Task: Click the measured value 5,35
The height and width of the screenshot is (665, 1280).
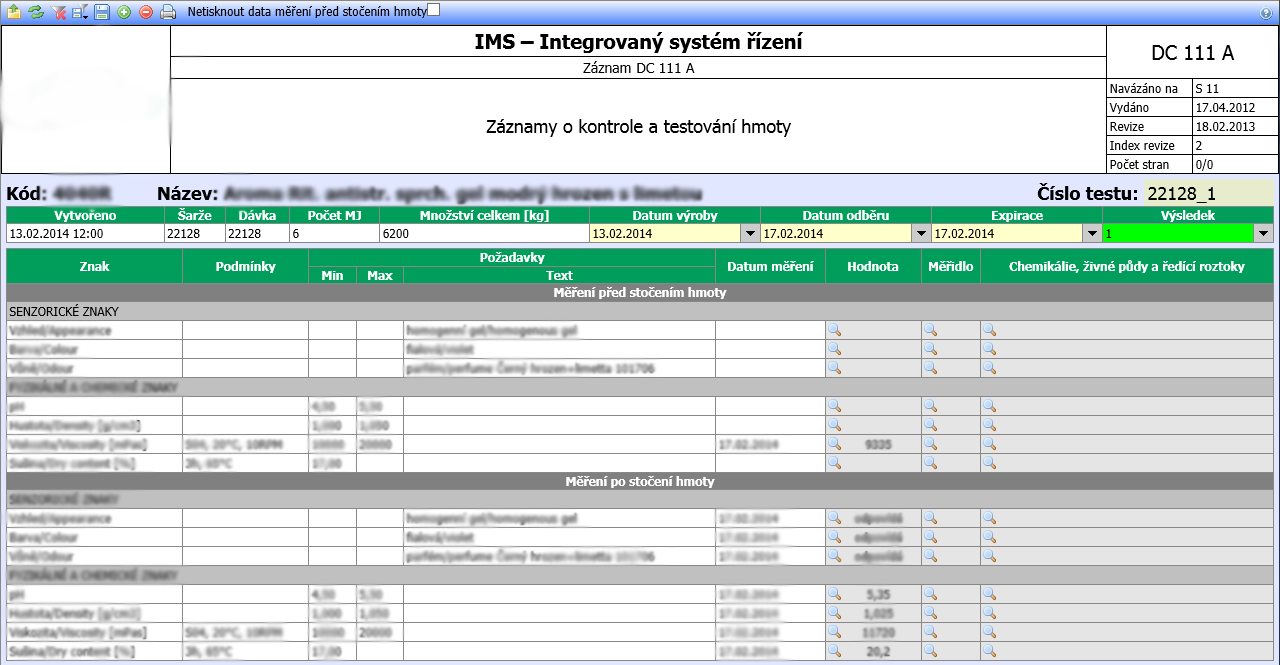Action: pos(877,594)
